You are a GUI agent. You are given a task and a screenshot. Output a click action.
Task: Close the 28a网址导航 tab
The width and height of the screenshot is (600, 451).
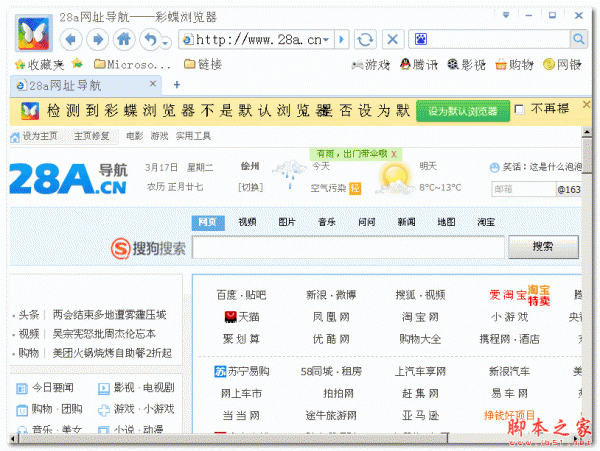point(153,83)
